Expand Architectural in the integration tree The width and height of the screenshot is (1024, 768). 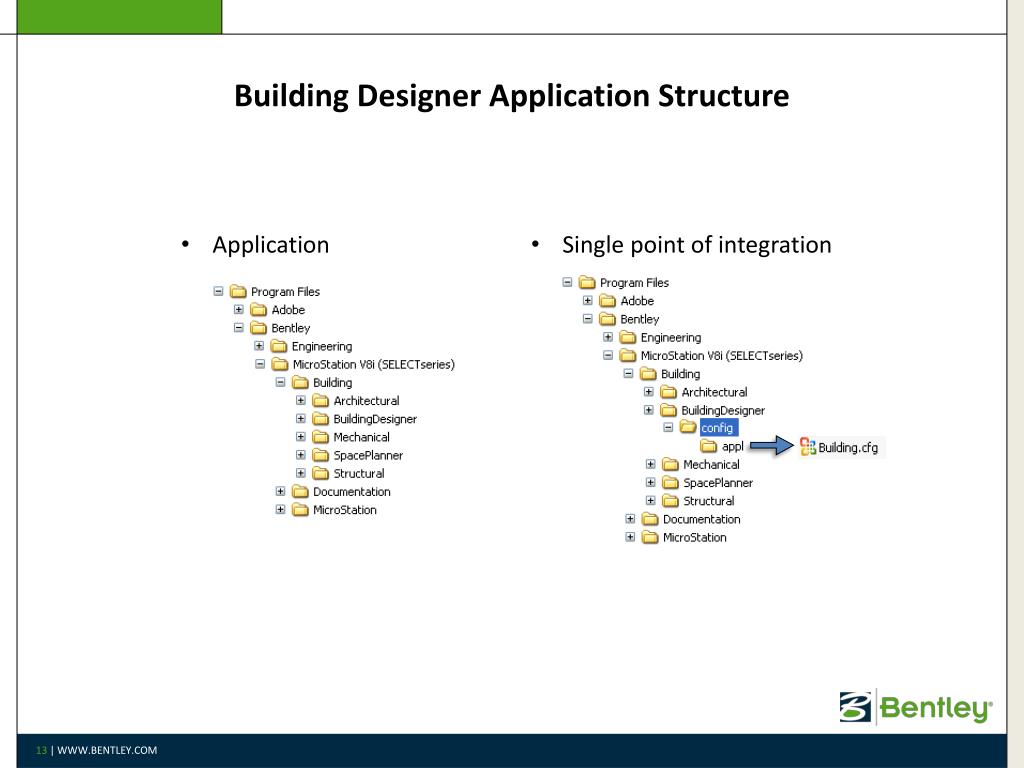[648, 392]
